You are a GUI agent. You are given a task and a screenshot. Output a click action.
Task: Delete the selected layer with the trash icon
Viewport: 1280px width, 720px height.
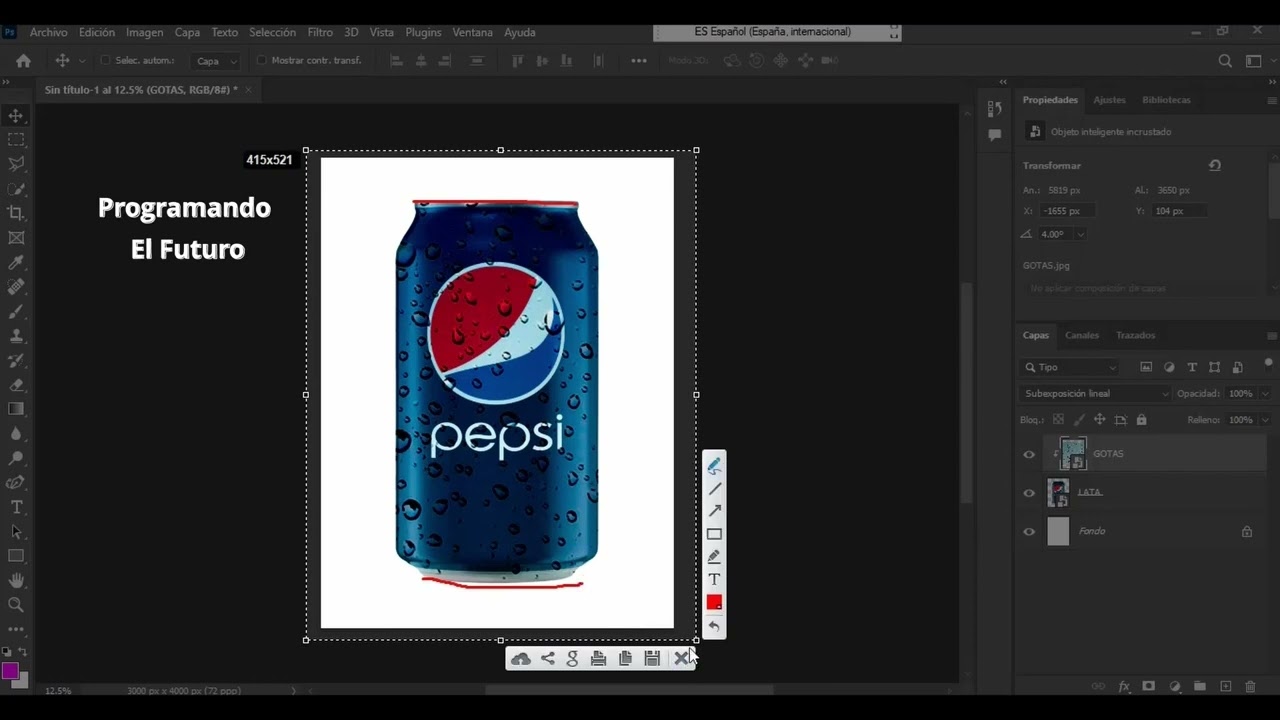1250,686
